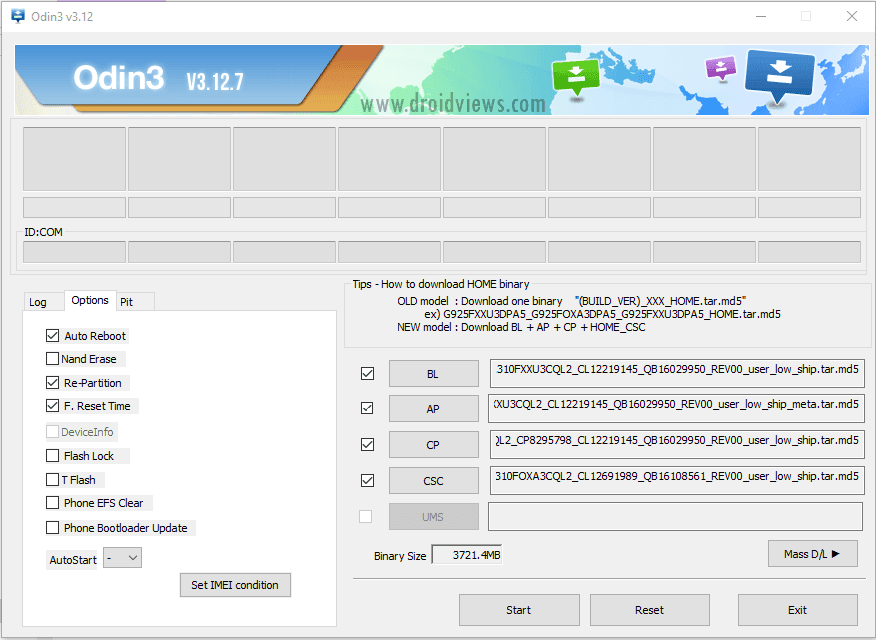The height and width of the screenshot is (640, 876).
Task: Click the CSC file path field
Action: tap(677, 480)
